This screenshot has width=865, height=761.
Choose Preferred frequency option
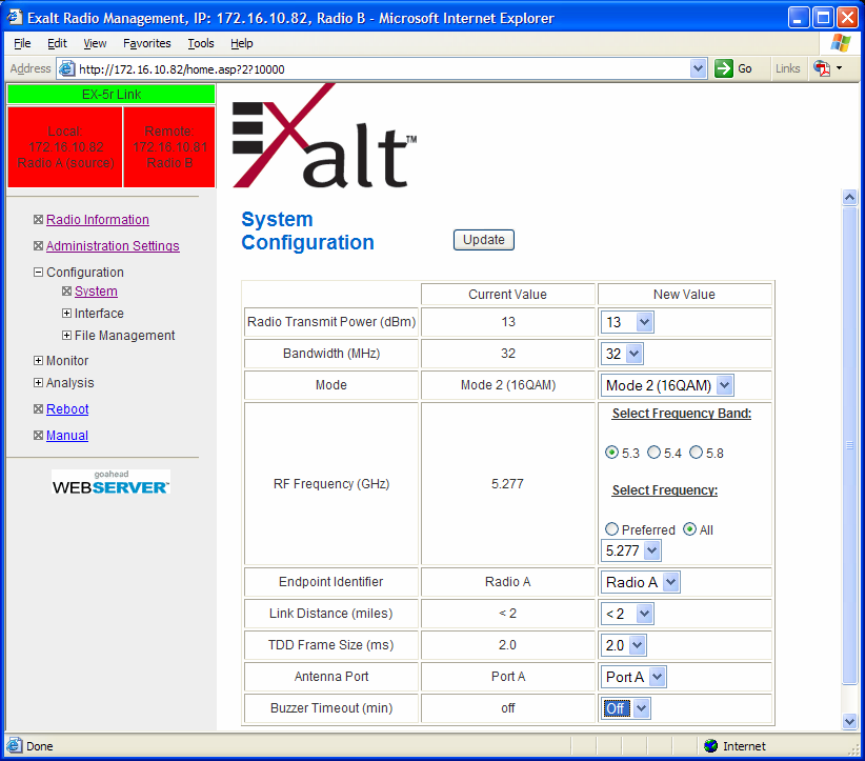pyautogui.click(x=611, y=529)
